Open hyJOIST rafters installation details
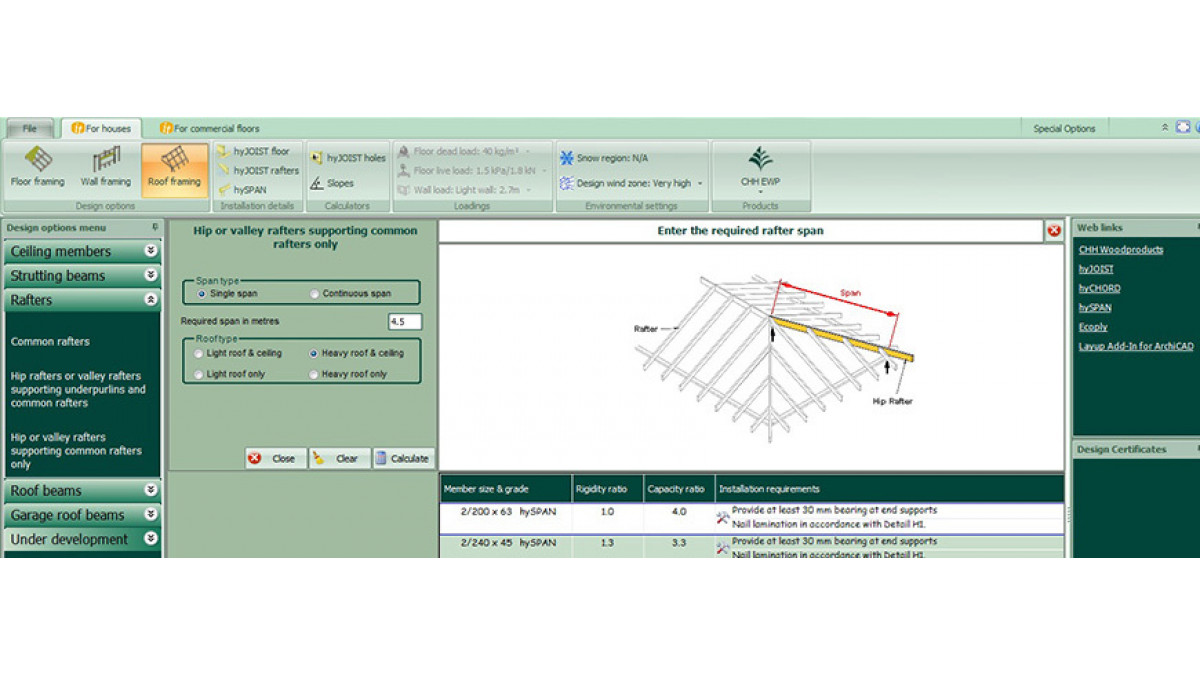Viewport: 1200px width, 675px height. pyautogui.click(x=258, y=170)
